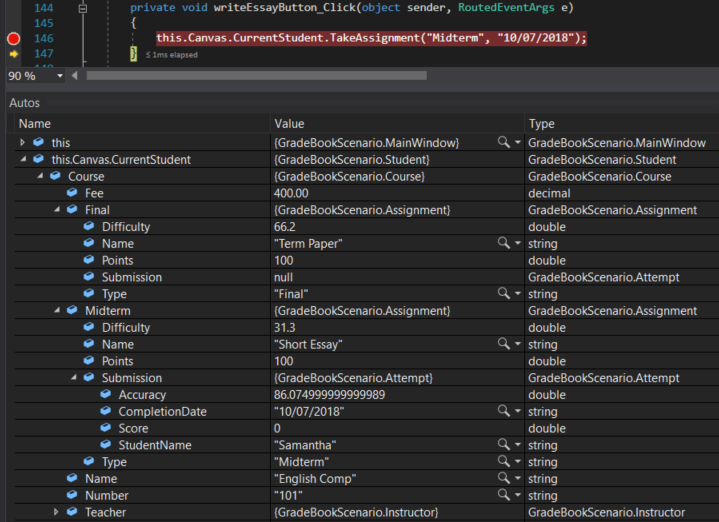Click the Type column header
Viewport: 719px width, 522px height.
coord(542,124)
